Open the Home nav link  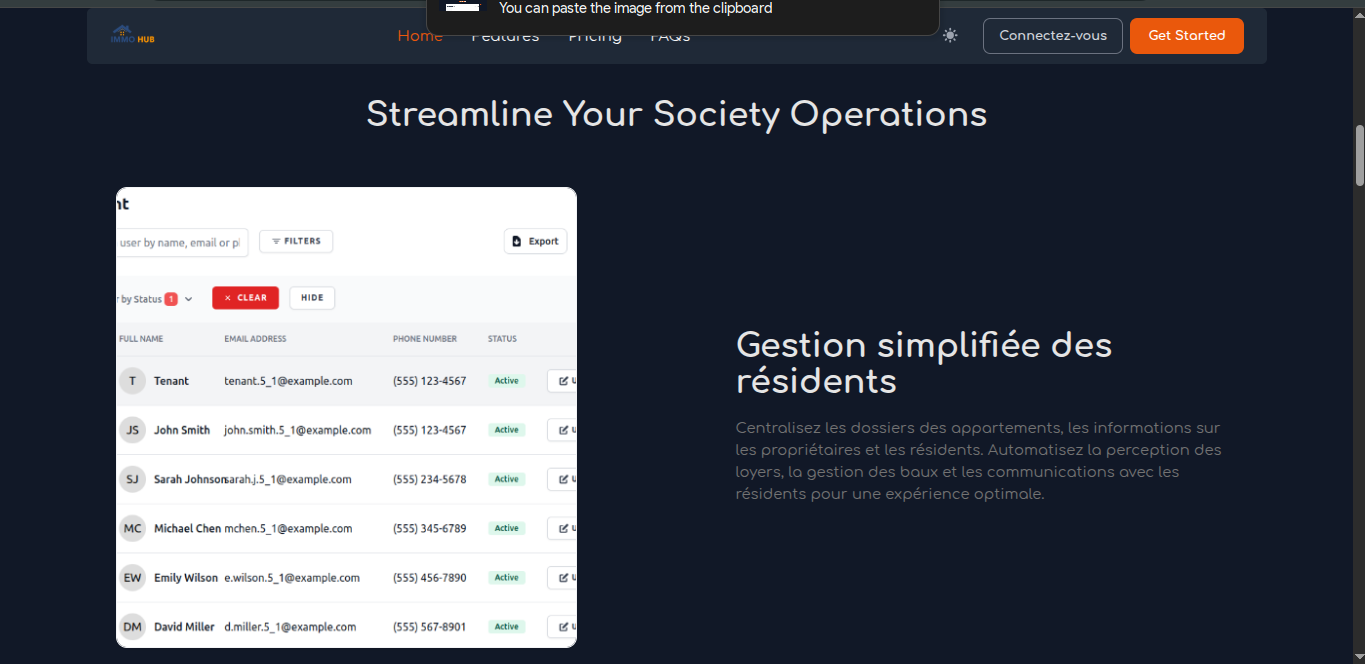coord(420,38)
